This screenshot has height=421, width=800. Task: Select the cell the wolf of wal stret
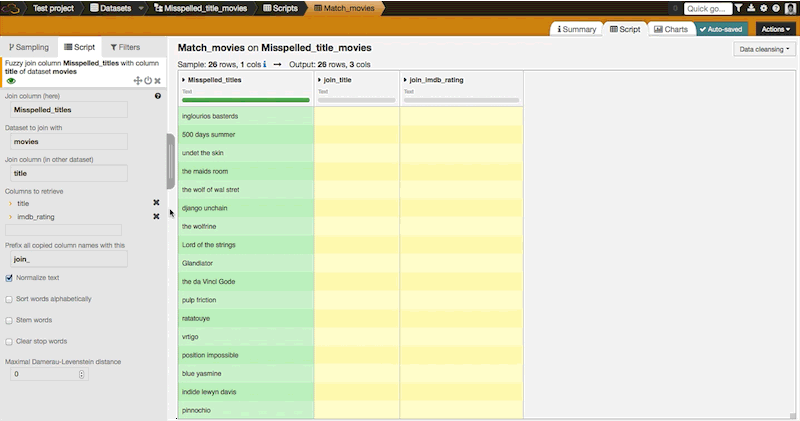pos(246,190)
